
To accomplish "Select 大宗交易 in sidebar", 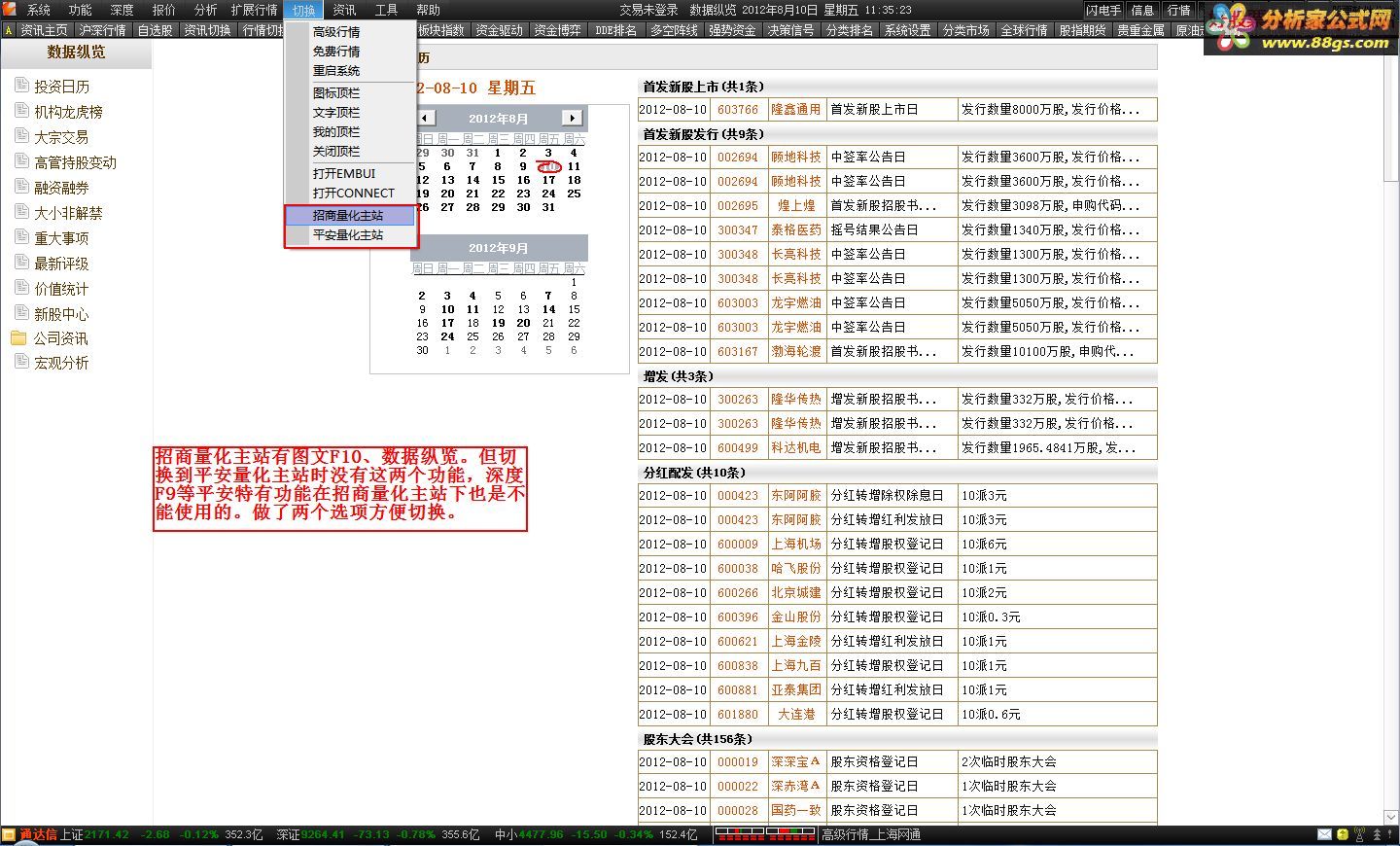I will [x=61, y=137].
